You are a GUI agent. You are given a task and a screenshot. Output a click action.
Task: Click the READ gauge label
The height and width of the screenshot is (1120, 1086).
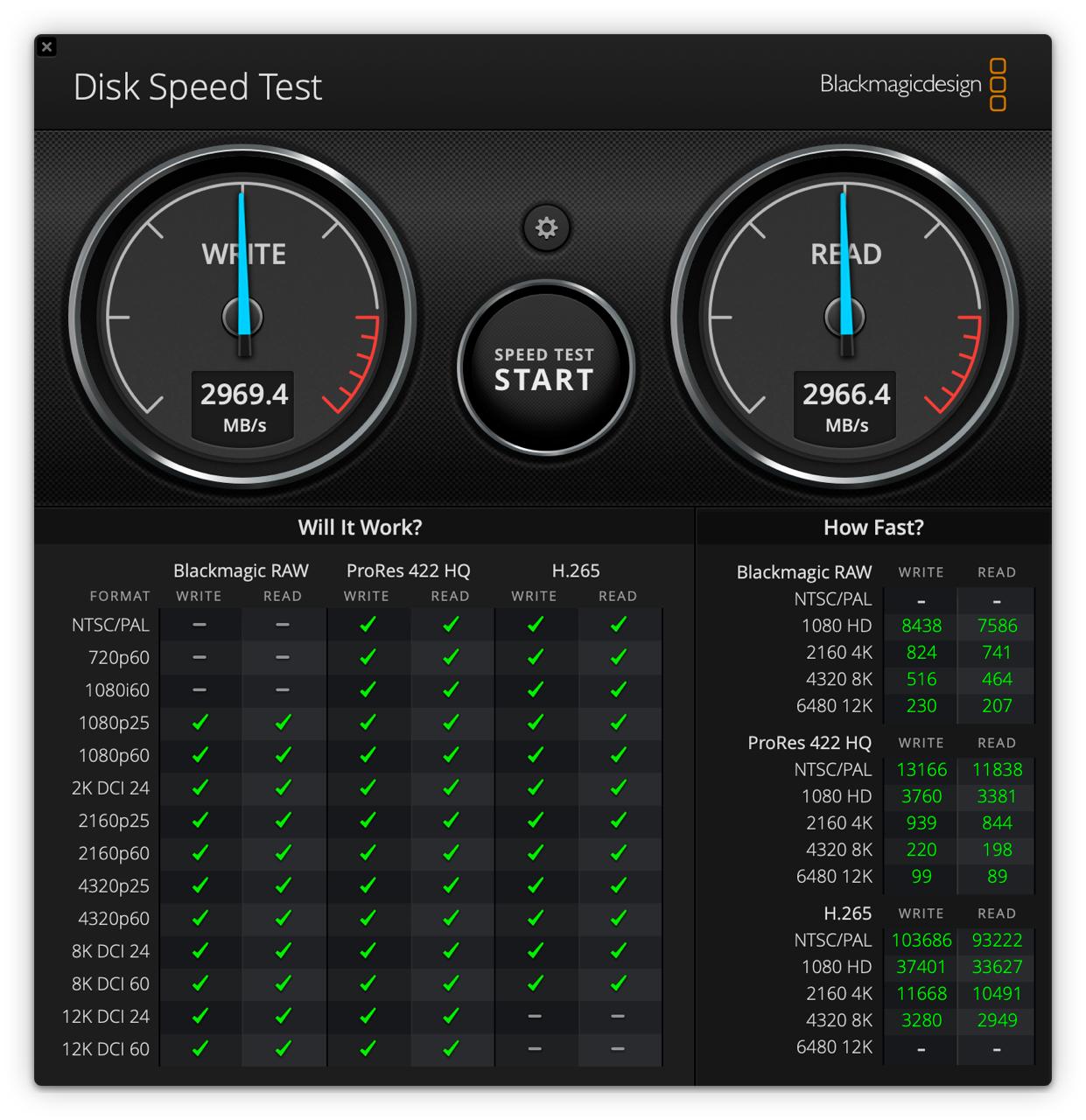pyautogui.click(x=846, y=254)
